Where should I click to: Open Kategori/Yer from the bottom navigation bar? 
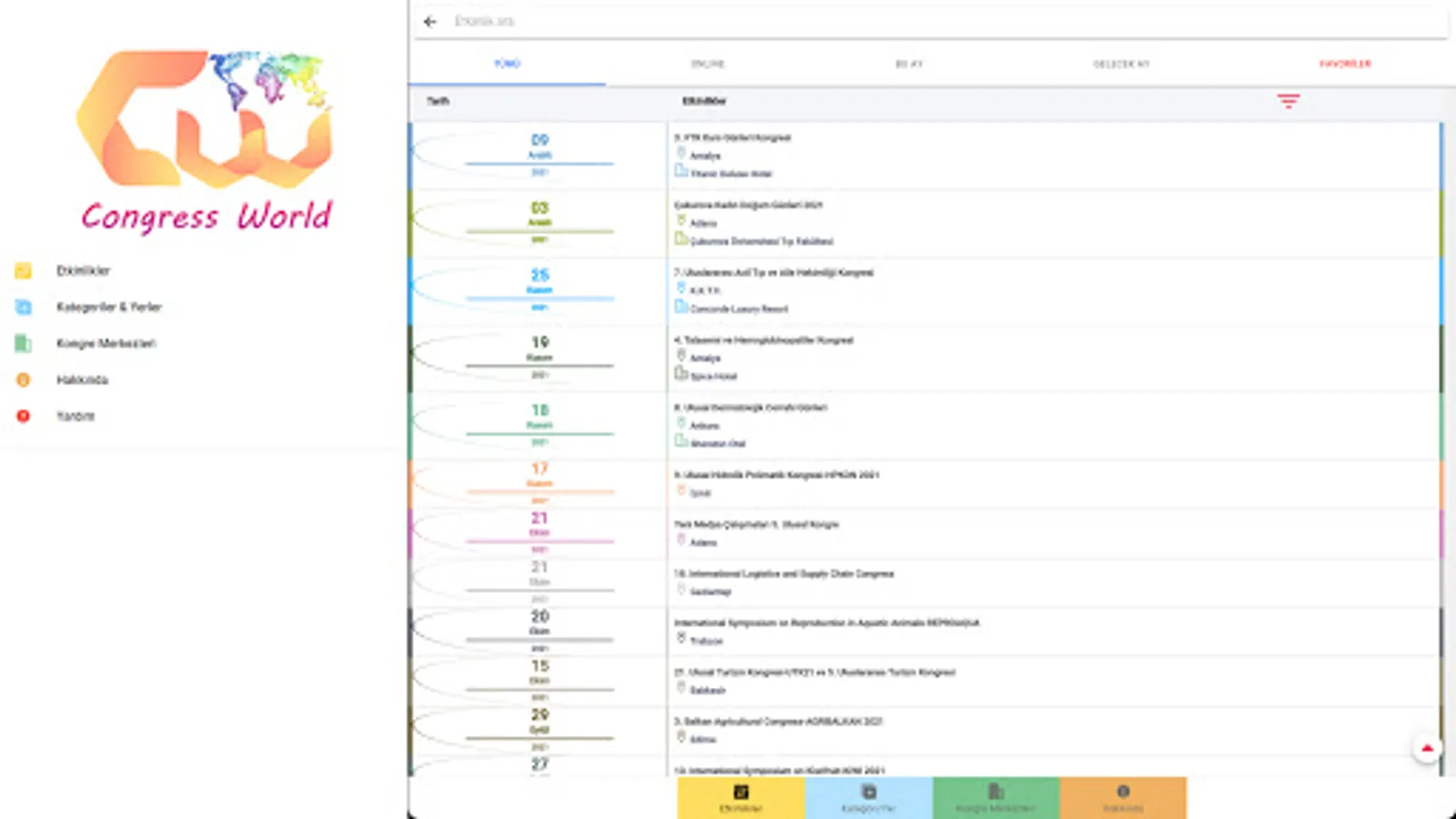(x=868, y=791)
